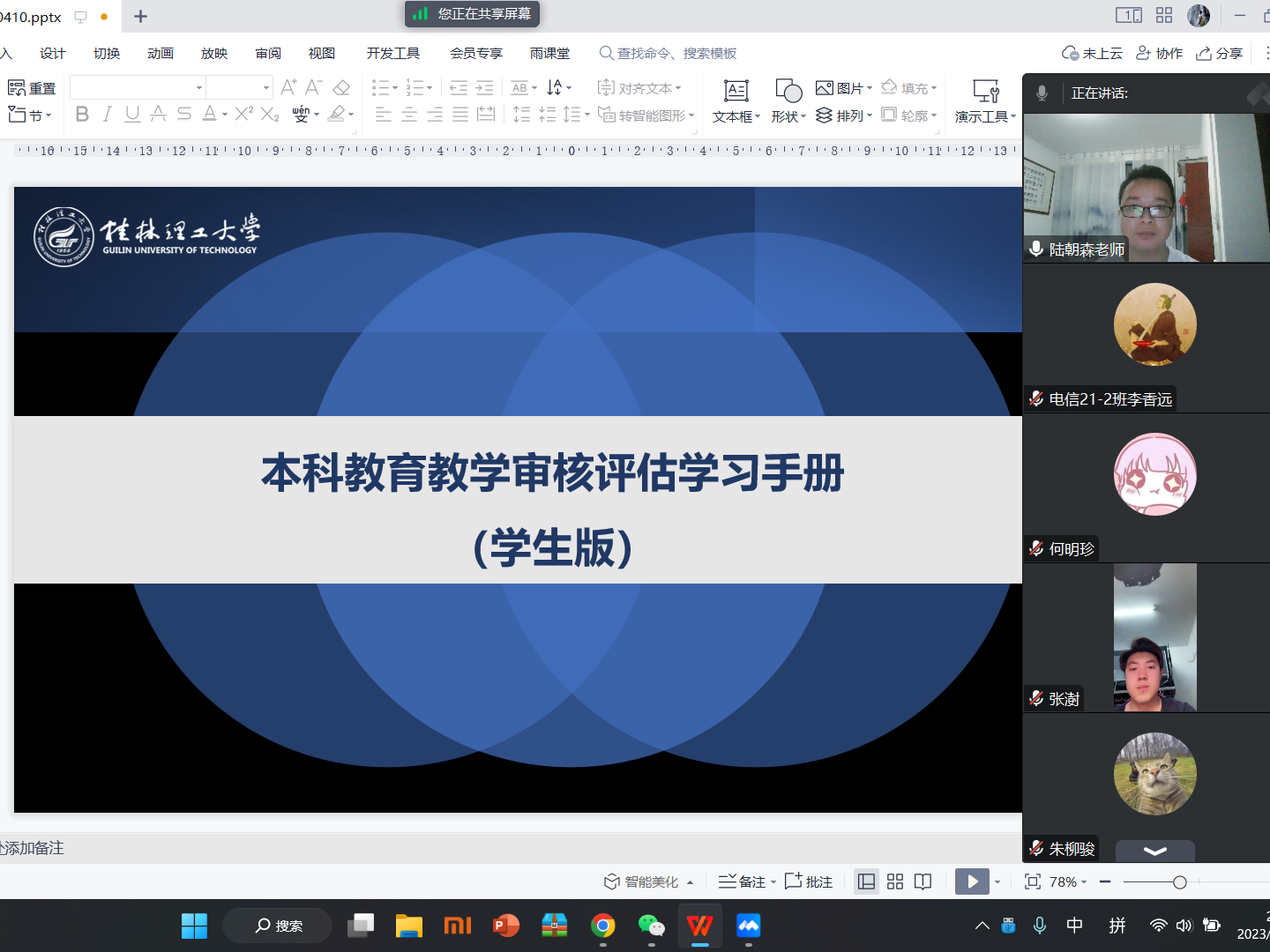The width and height of the screenshot is (1270, 952).
Task: Open Google Chrome from the taskbar
Action: point(603,926)
